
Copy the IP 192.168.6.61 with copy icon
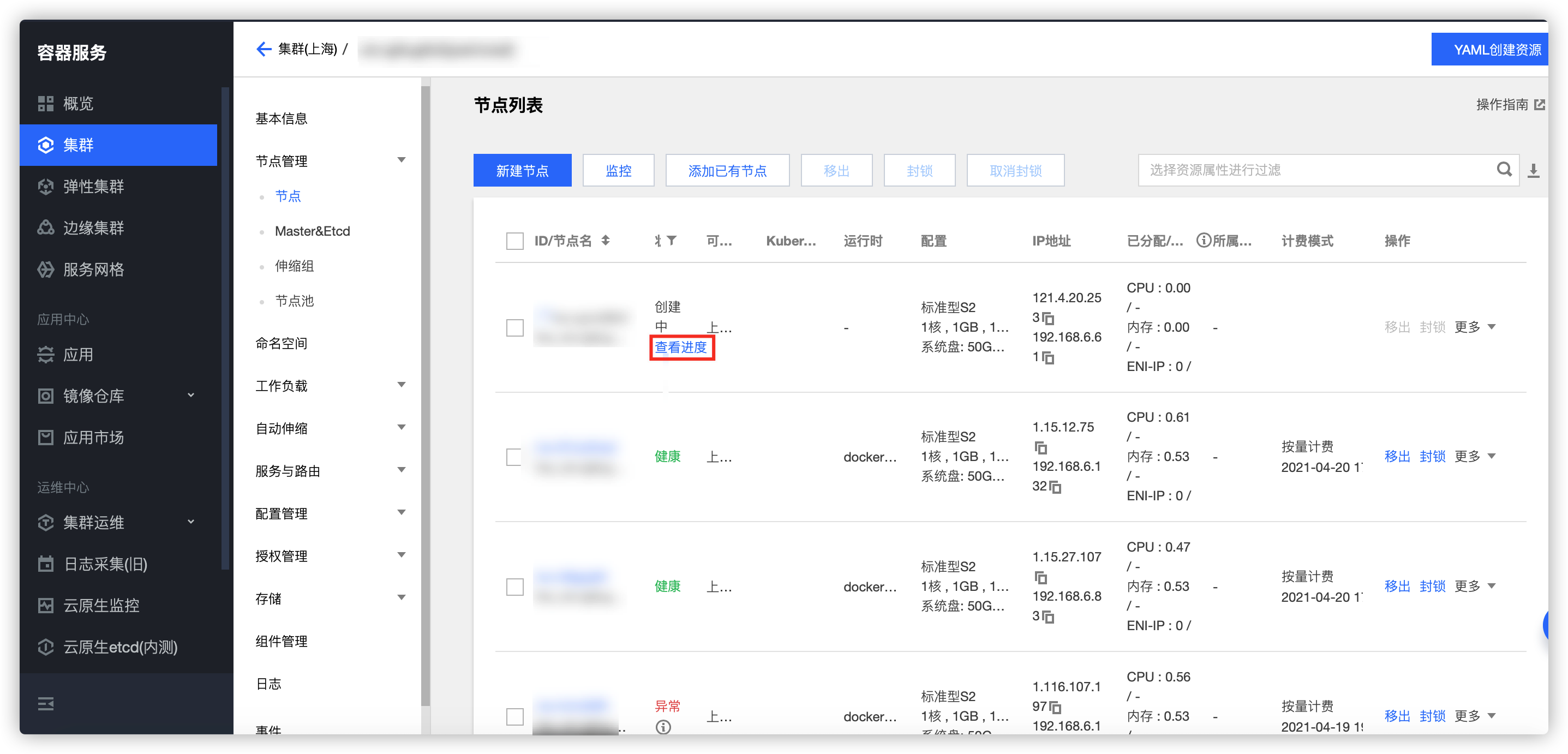click(x=1048, y=357)
